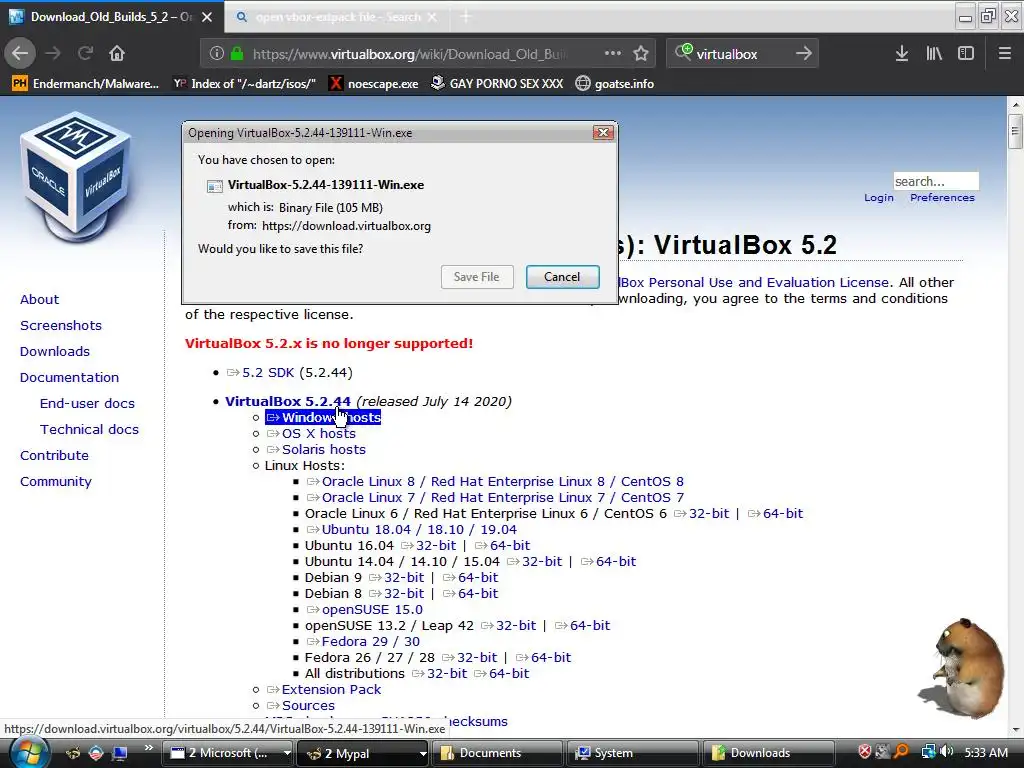
Task: Open the Downloads sidebar link
Action: pos(55,351)
